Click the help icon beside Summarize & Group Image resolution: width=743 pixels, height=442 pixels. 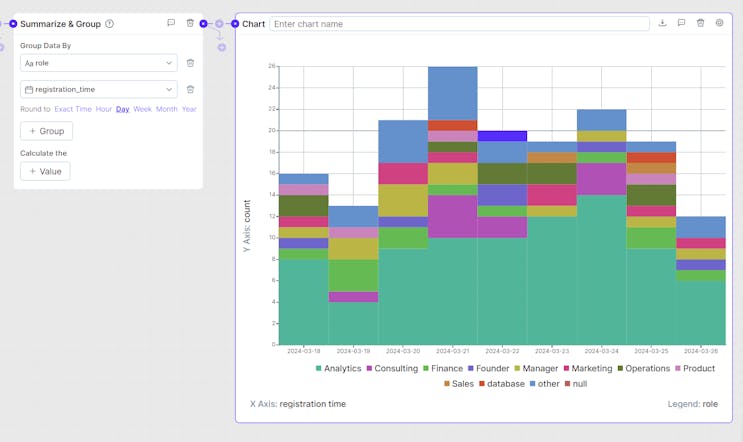pos(109,23)
